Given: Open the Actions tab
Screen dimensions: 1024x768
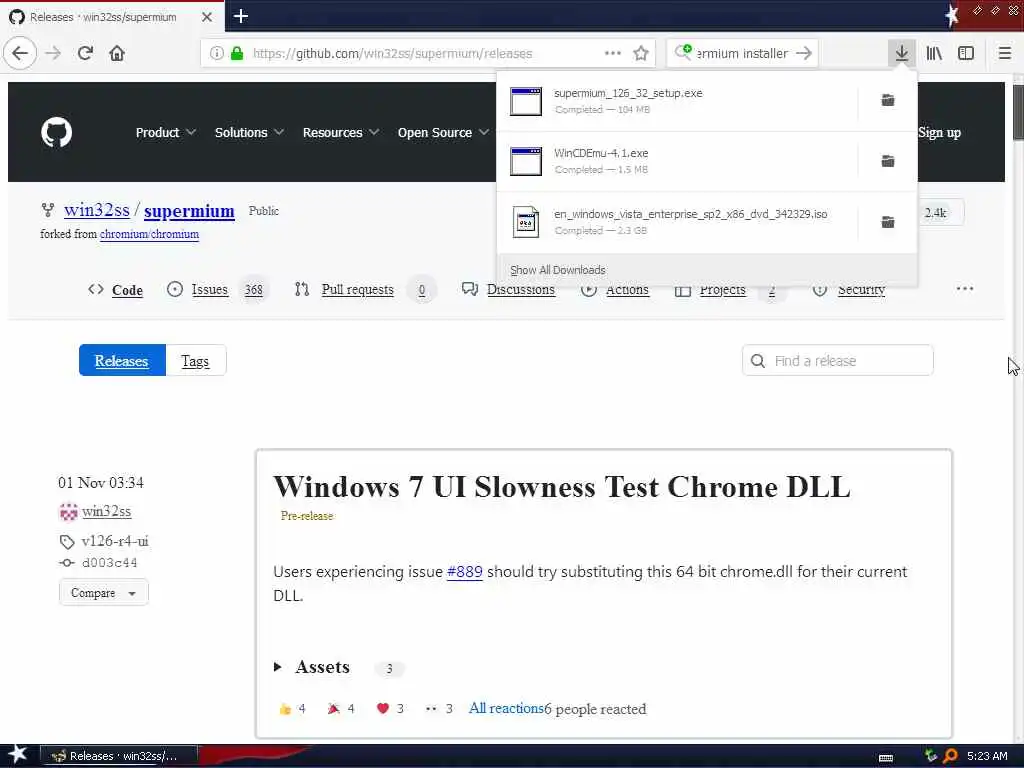Looking at the screenshot, I should [615, 289].
